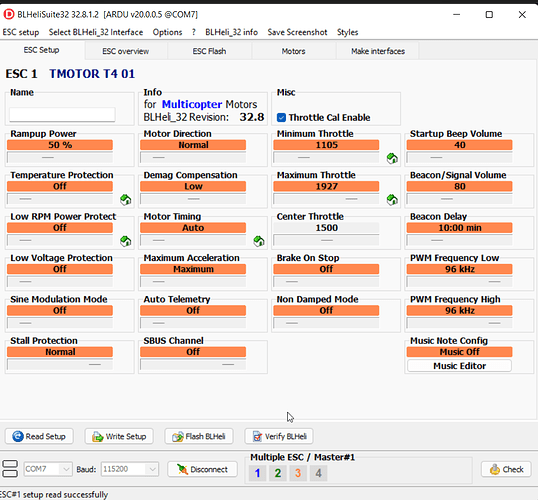Open the BLHeli_32 info menu
The width and height of the screenshot is (538, 500).
[232, 32]
